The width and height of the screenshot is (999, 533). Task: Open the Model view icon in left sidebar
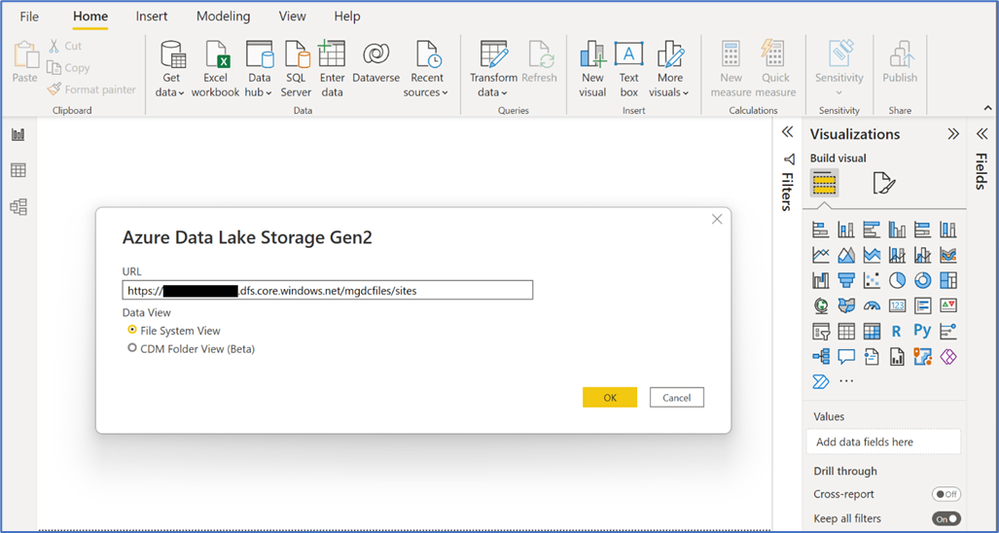18,206
